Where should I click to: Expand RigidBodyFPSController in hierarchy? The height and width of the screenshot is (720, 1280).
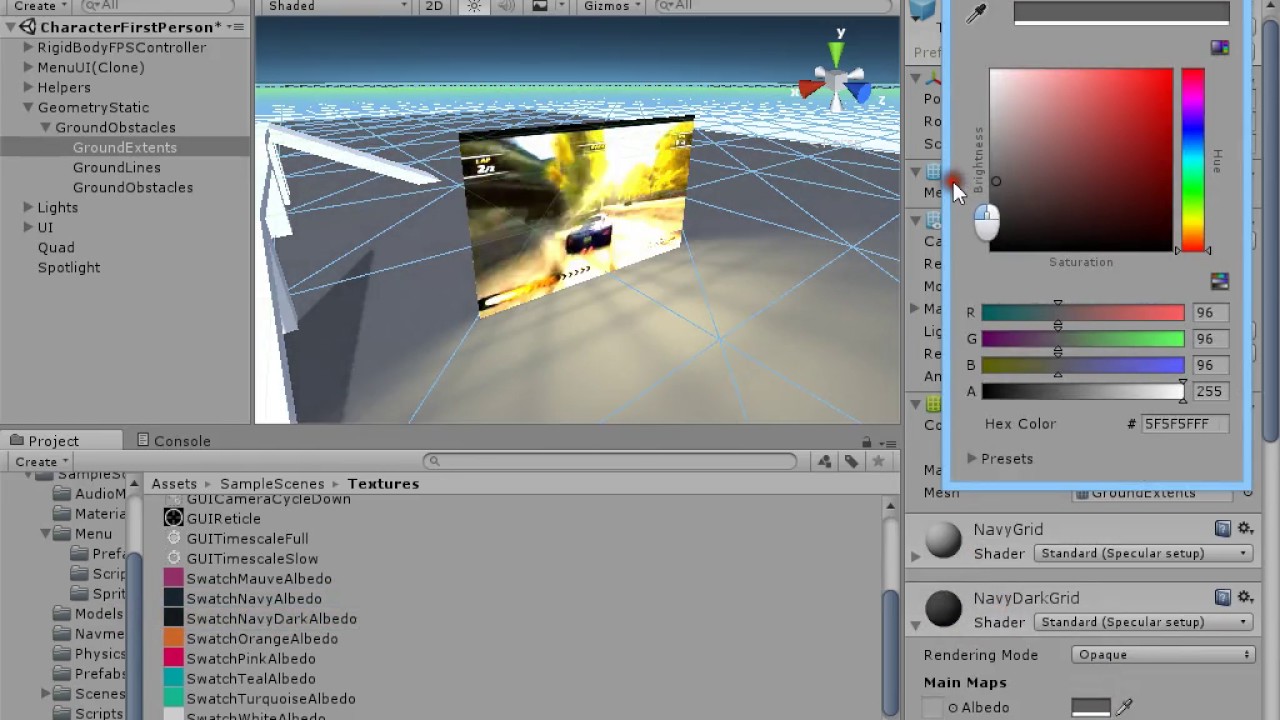[x=28, y=47]
